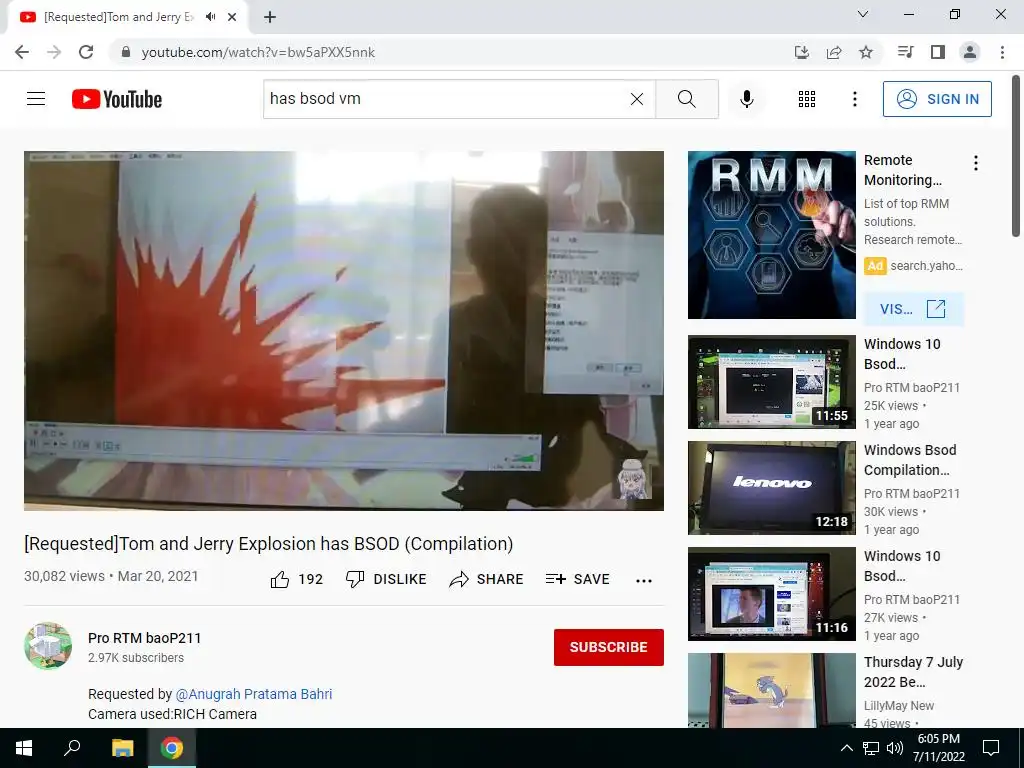The image size is (1024, 768).
Task: Open the media controls icon in Chrome
Action: coord(905,52)
